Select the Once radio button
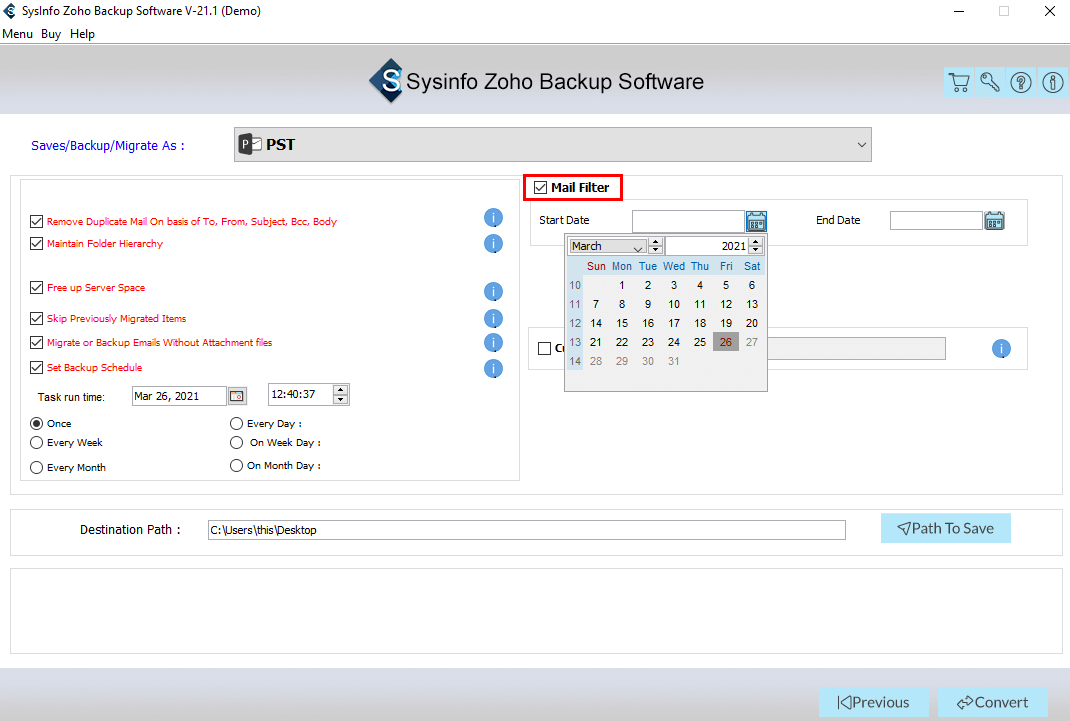This screenshot has width=1070, height=721. coord(37,424)
